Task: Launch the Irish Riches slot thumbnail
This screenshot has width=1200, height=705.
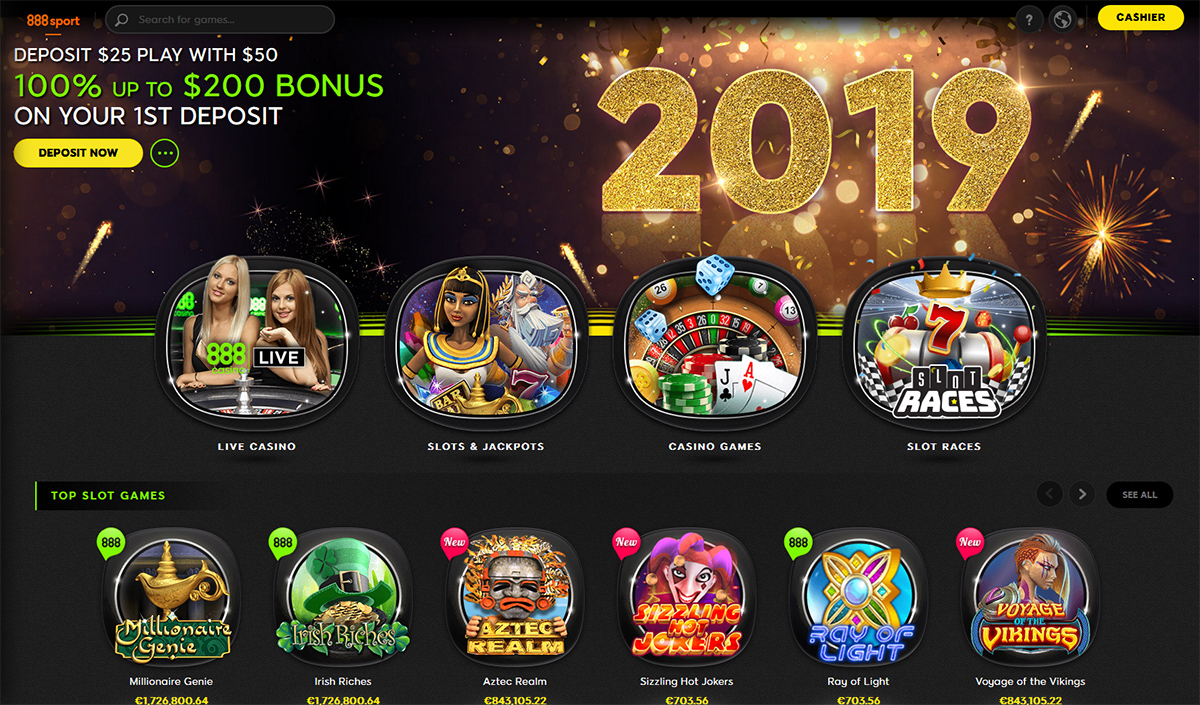Action: tap(342, 600)
